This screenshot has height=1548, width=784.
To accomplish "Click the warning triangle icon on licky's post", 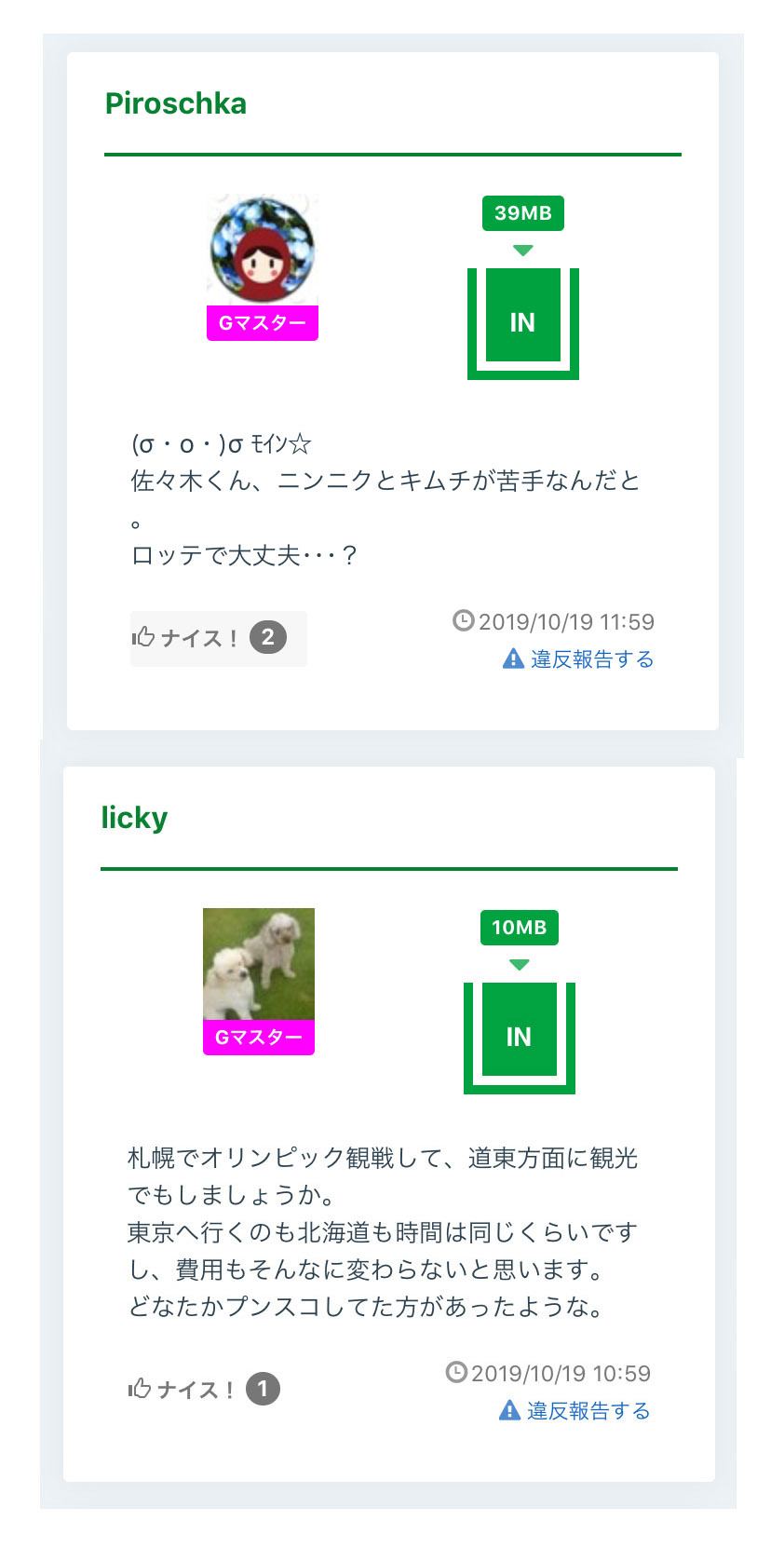I will 509,1411.
